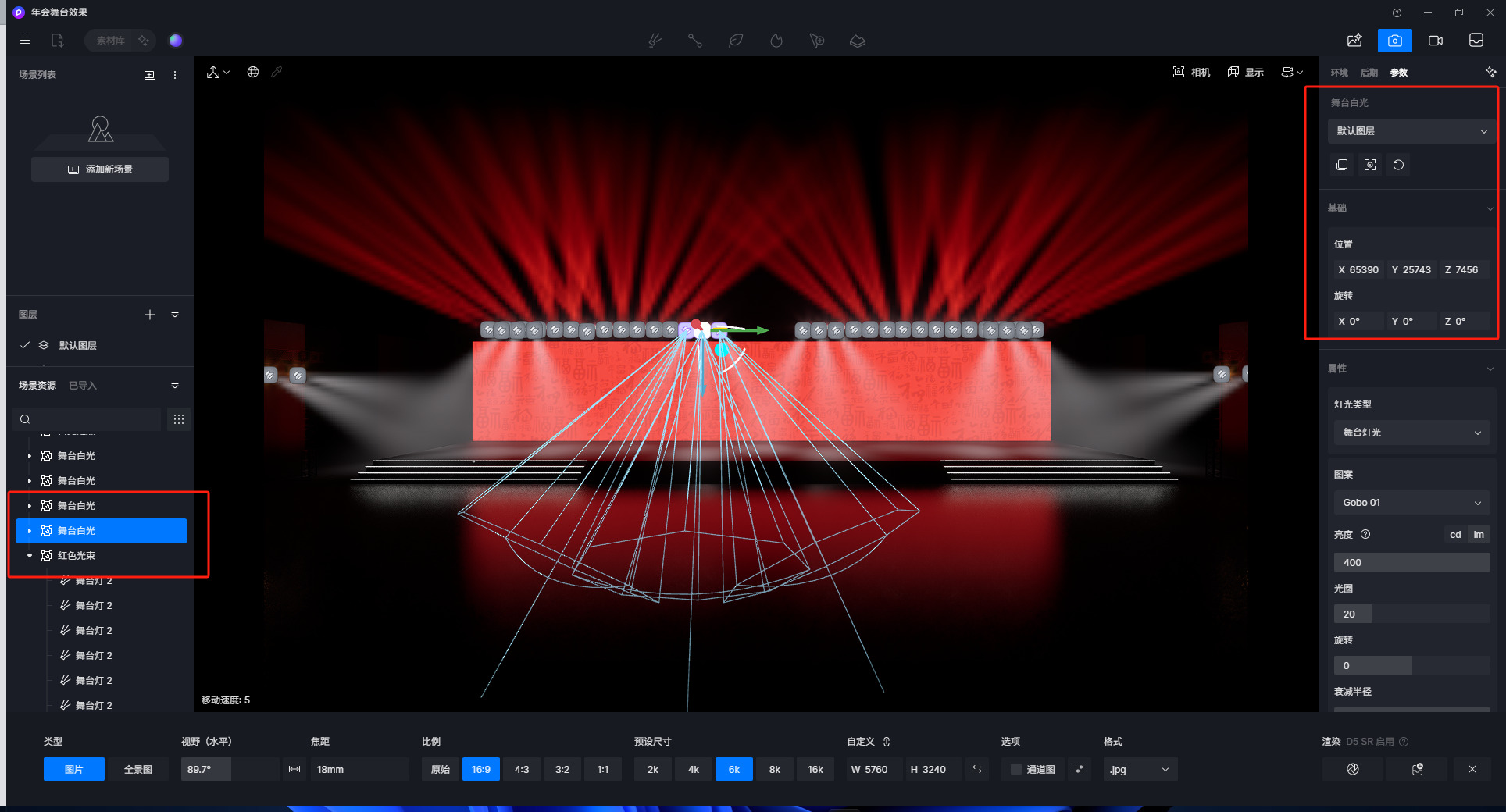The height and width of the screenshot is (812, 1506).
Task: Enable the 通道图 checkbox
Action: click(x=1015, y=769)
